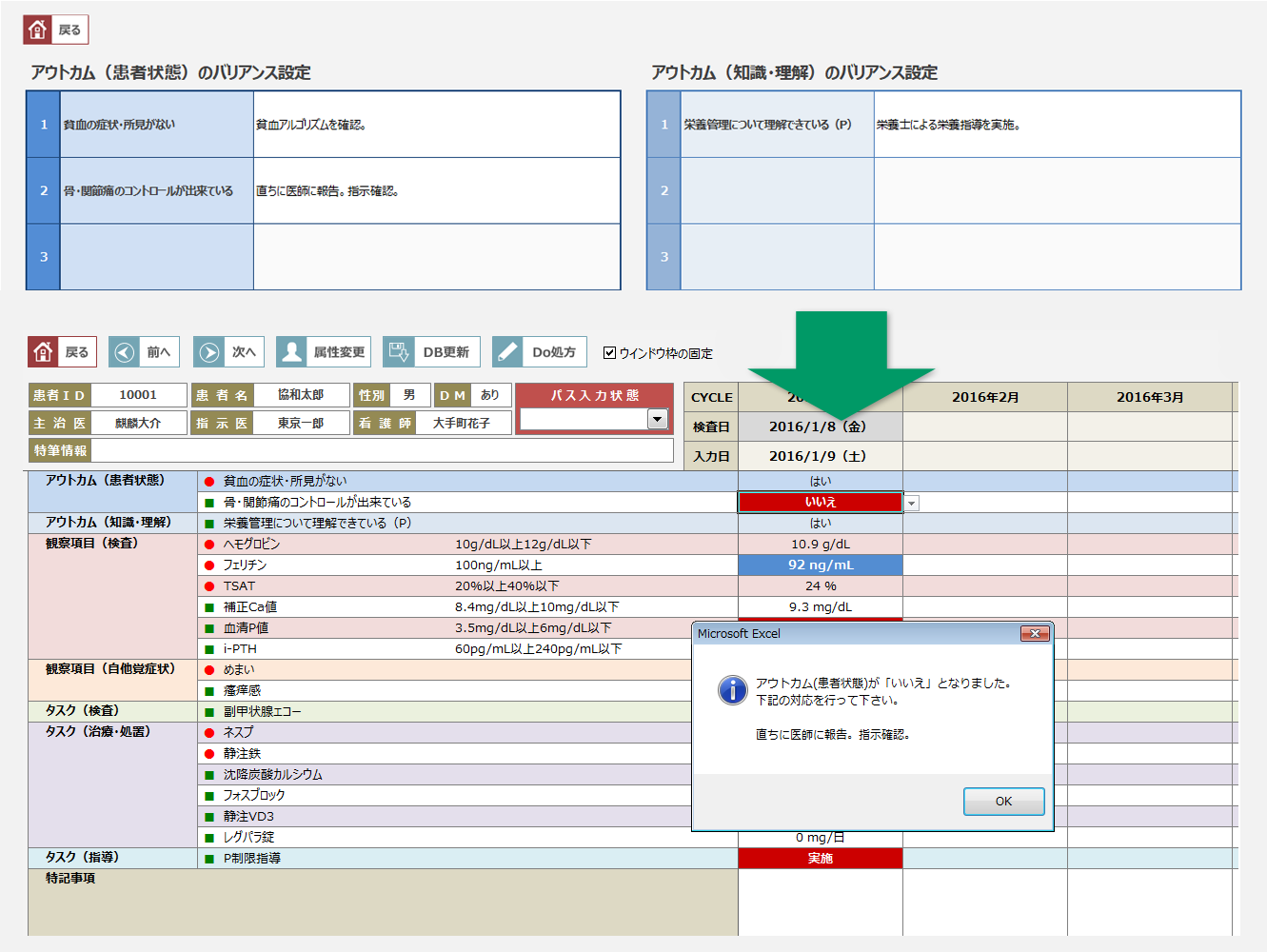Screen dimensions: 1267x952
Task: Click the Do処方 pencil icon
Action: pyautogui.click(x=508, y=352)
